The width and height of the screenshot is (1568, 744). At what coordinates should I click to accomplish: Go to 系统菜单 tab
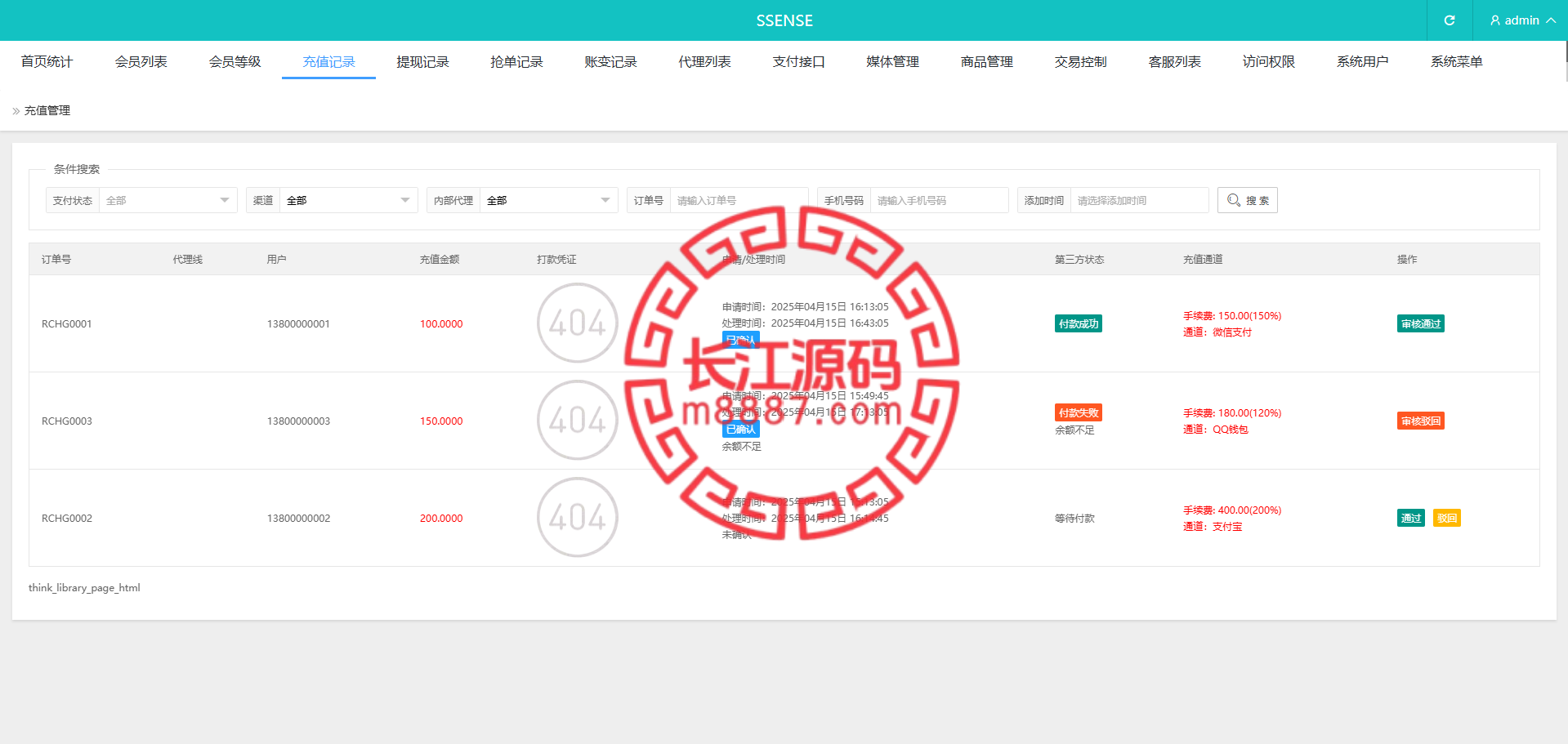[x=1456, y=62]
